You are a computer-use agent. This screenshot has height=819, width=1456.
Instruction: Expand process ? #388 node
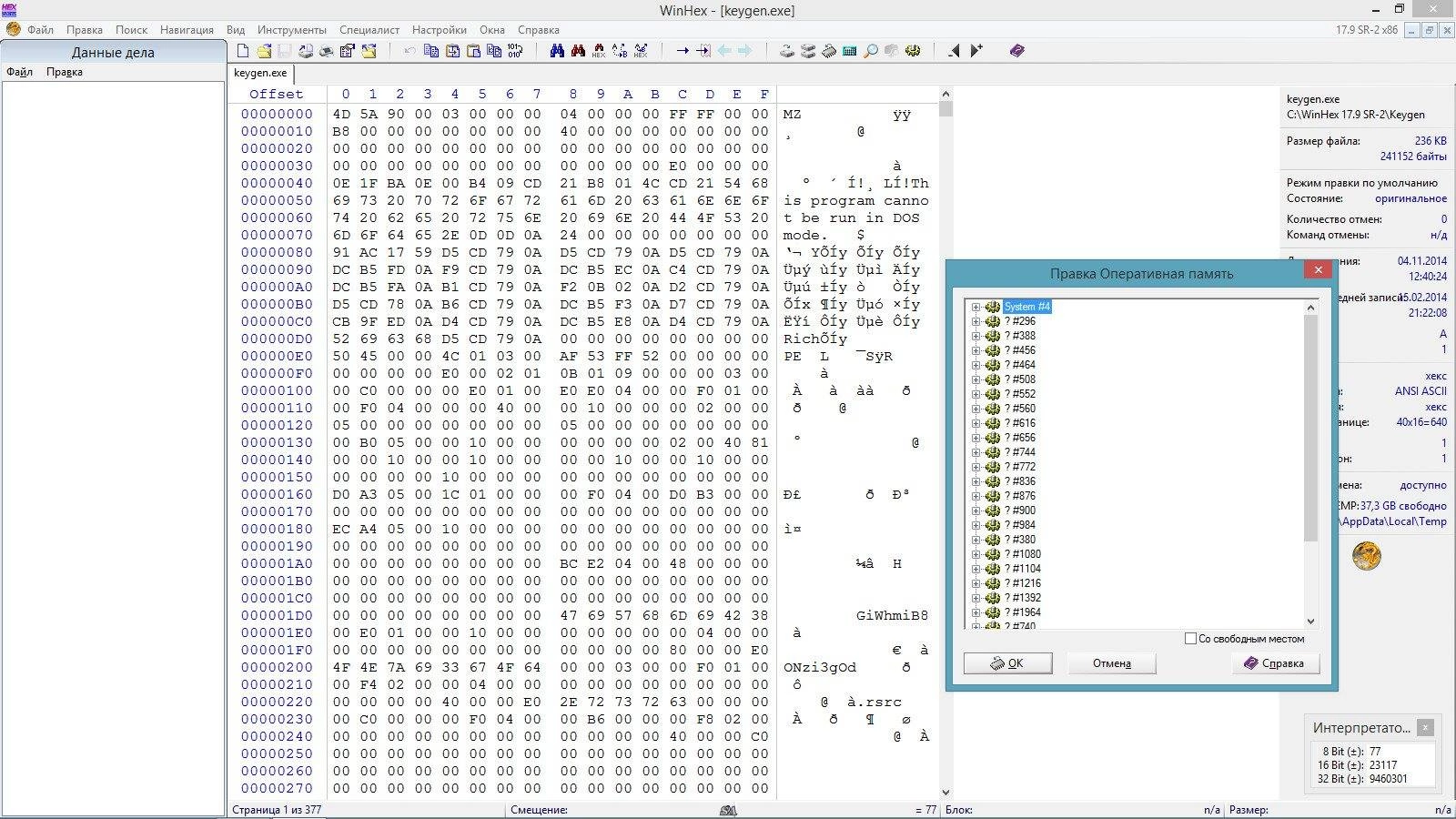coord(976,336)
